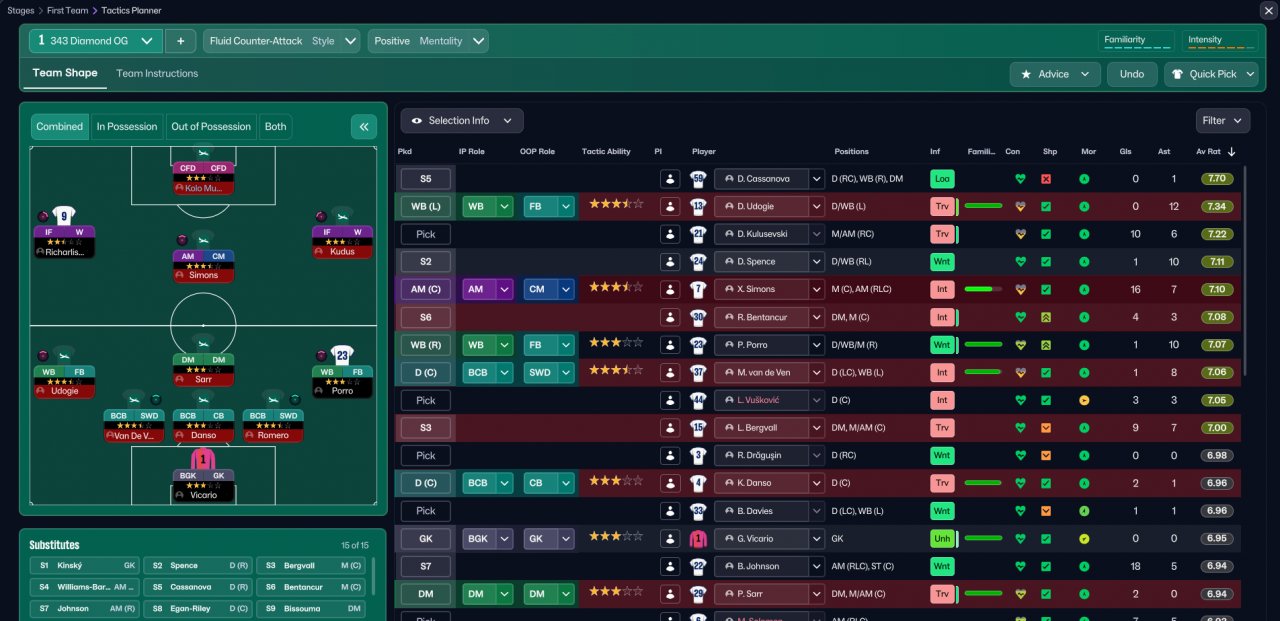
Task: Switch pitch view to In Possession
Action: pos(127,127)
